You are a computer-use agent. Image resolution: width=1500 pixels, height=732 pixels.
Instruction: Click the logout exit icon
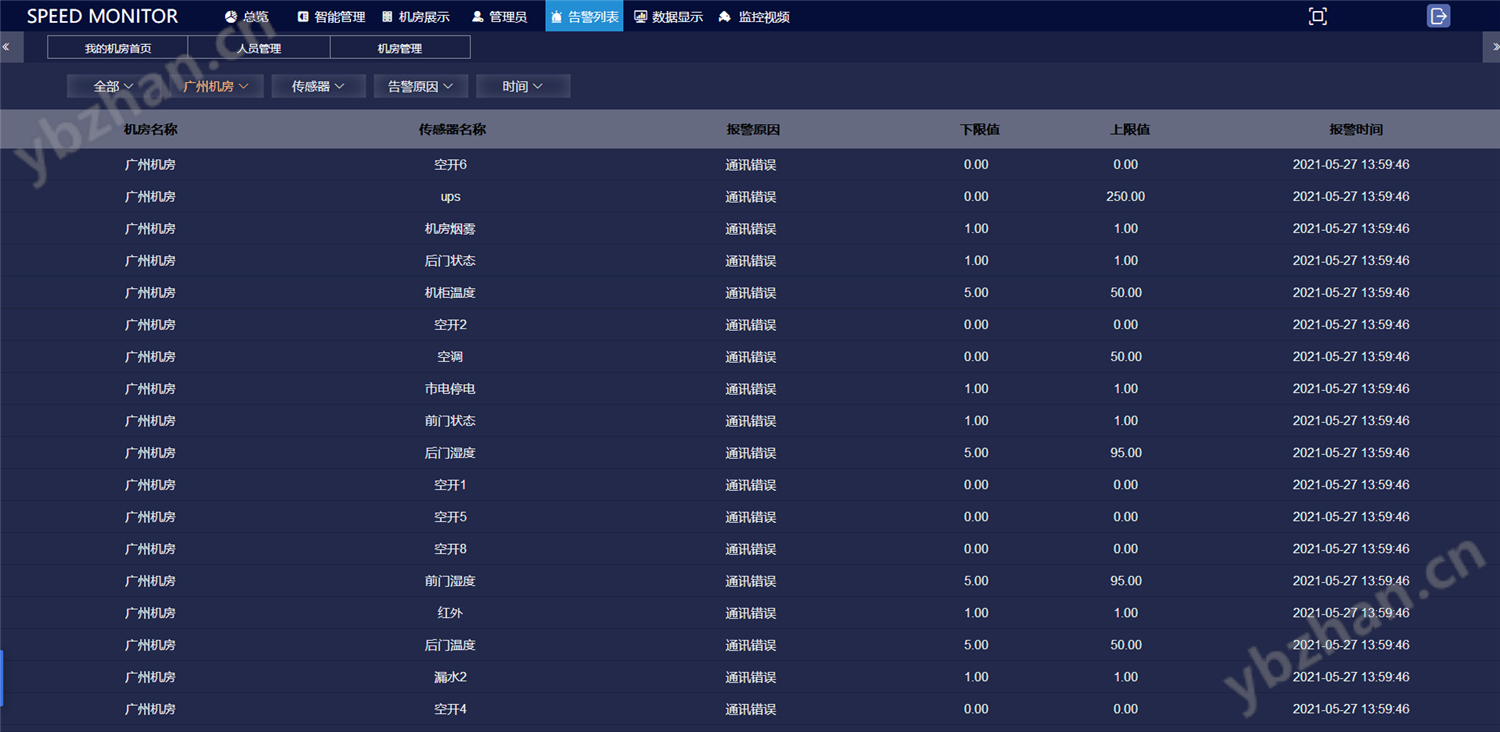[1438, 16]
